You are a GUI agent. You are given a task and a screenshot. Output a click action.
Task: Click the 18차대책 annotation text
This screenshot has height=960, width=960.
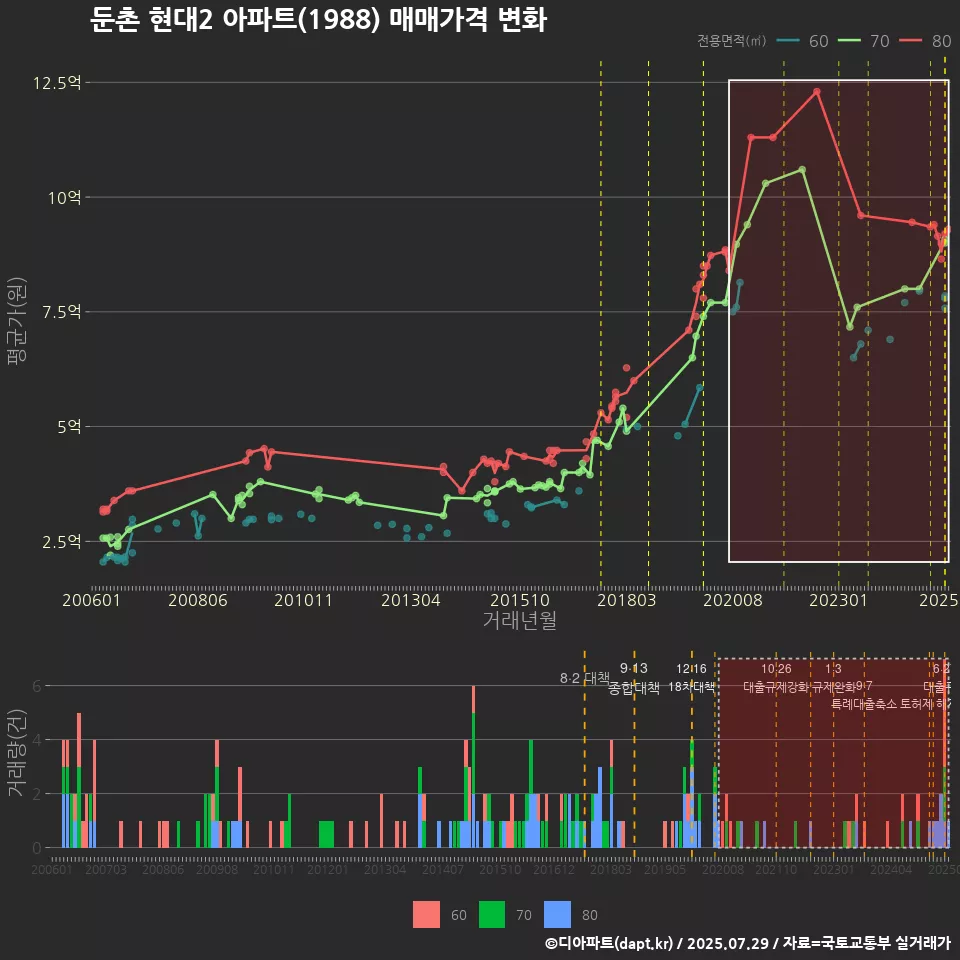point(691,687)
